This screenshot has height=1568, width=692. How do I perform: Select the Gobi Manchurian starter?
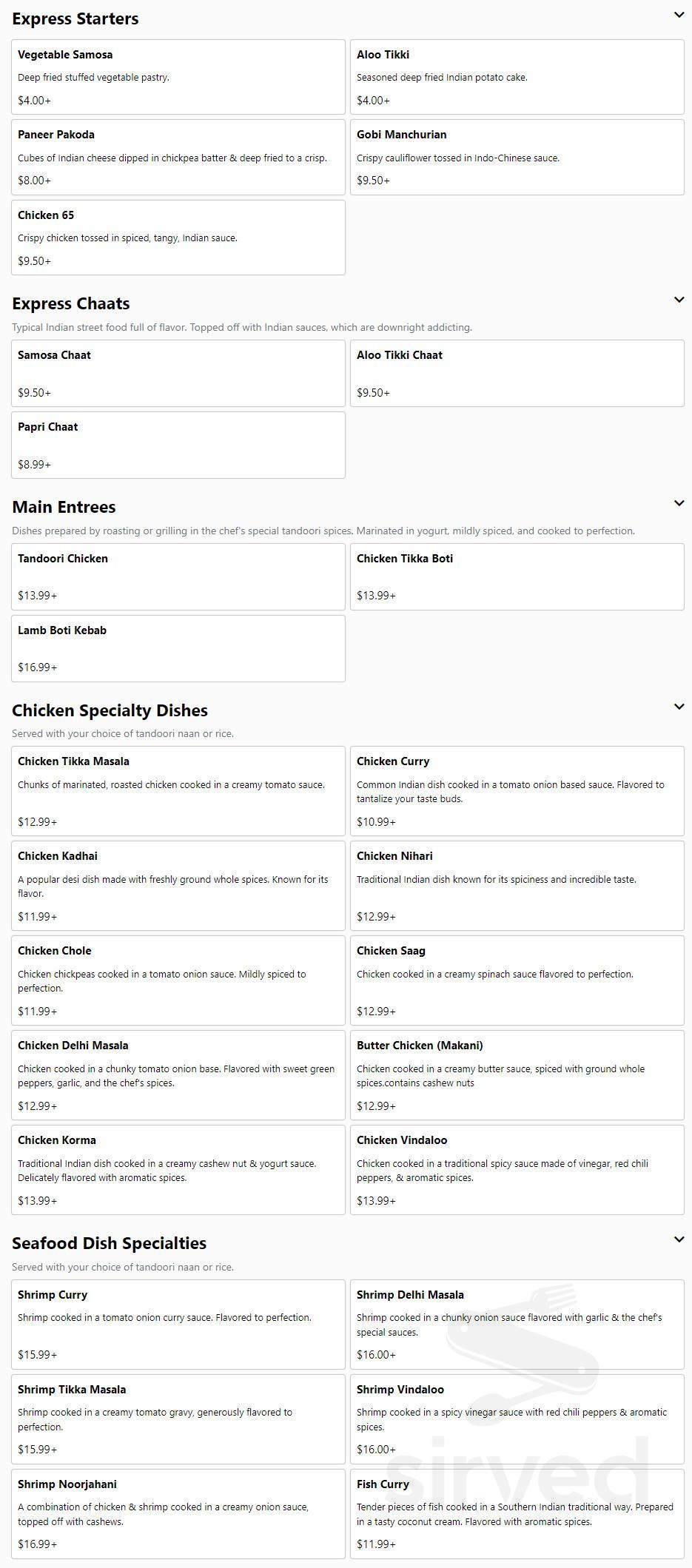pos(517,156)
